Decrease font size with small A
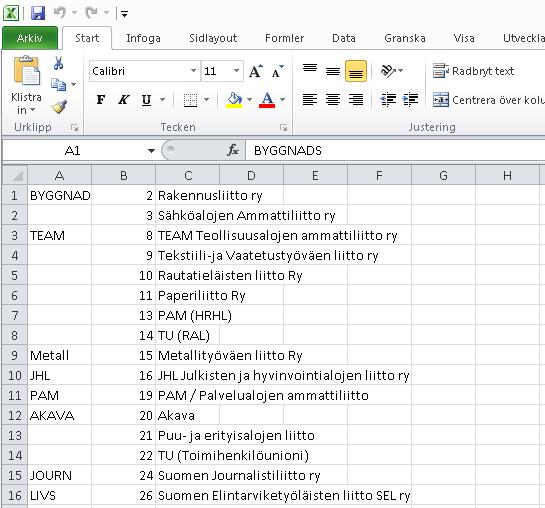 point(278,71)
